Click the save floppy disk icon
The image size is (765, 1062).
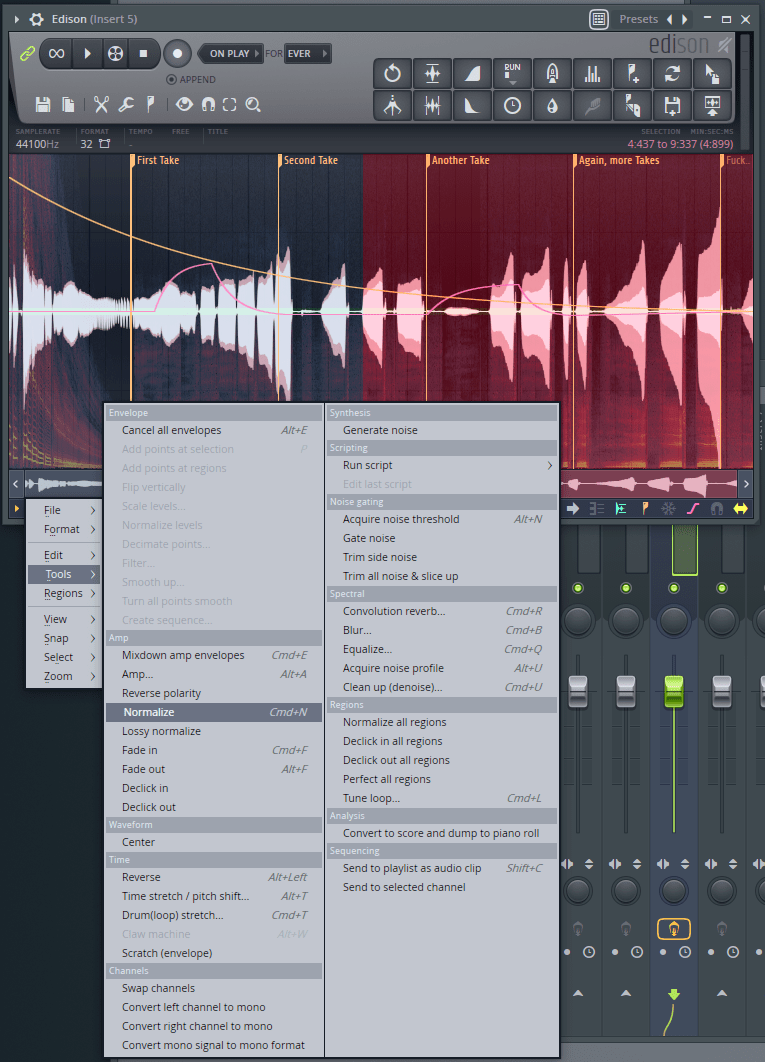[43, 104]
